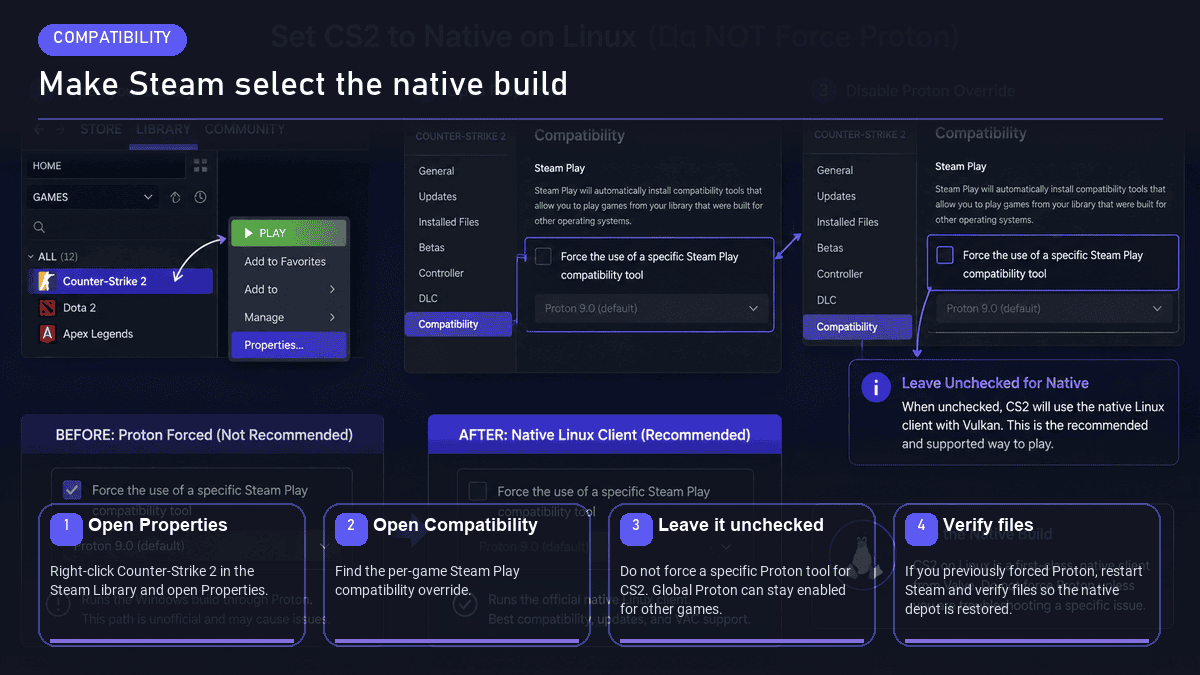1200x675 pixels.
Task: Tick the Steam Play checkbox in right Compatibility panel
Action: 944,255
